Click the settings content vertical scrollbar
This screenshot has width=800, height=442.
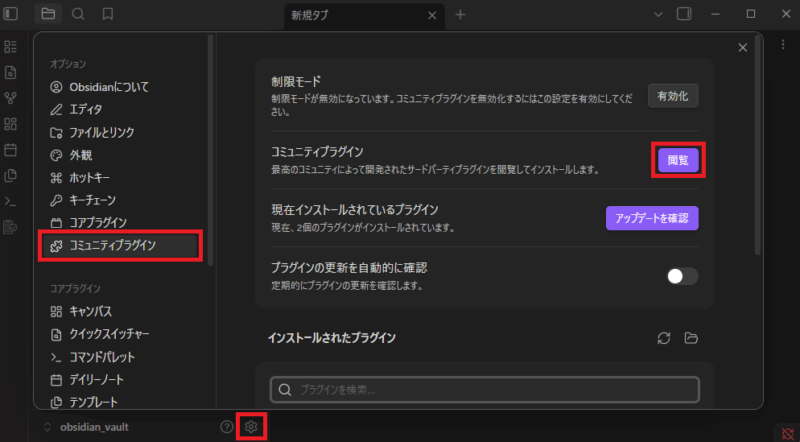tap(758, 145)
